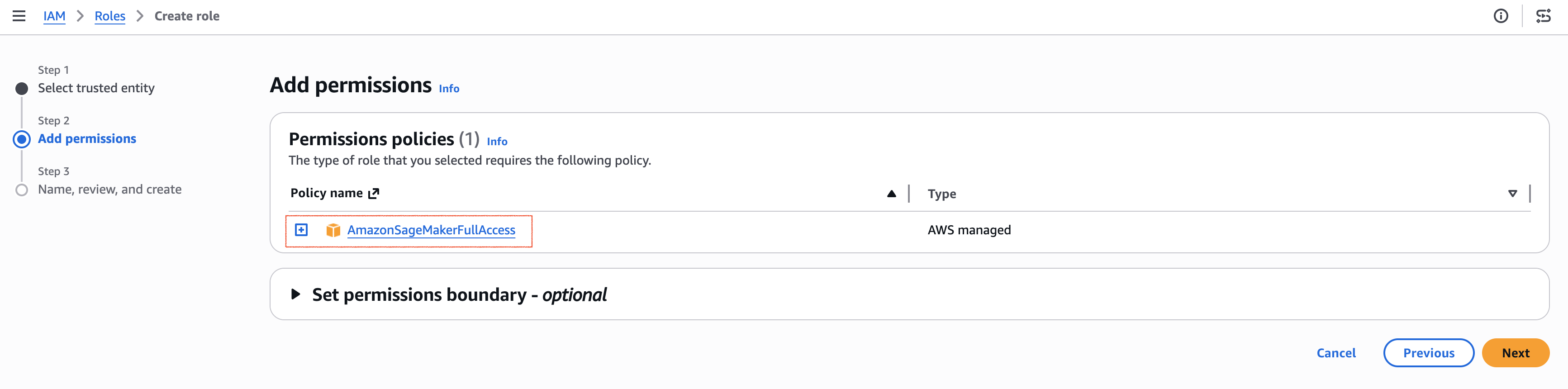Go to Roles breadcrumb
1568x389 pixels.
click(109, 16)
